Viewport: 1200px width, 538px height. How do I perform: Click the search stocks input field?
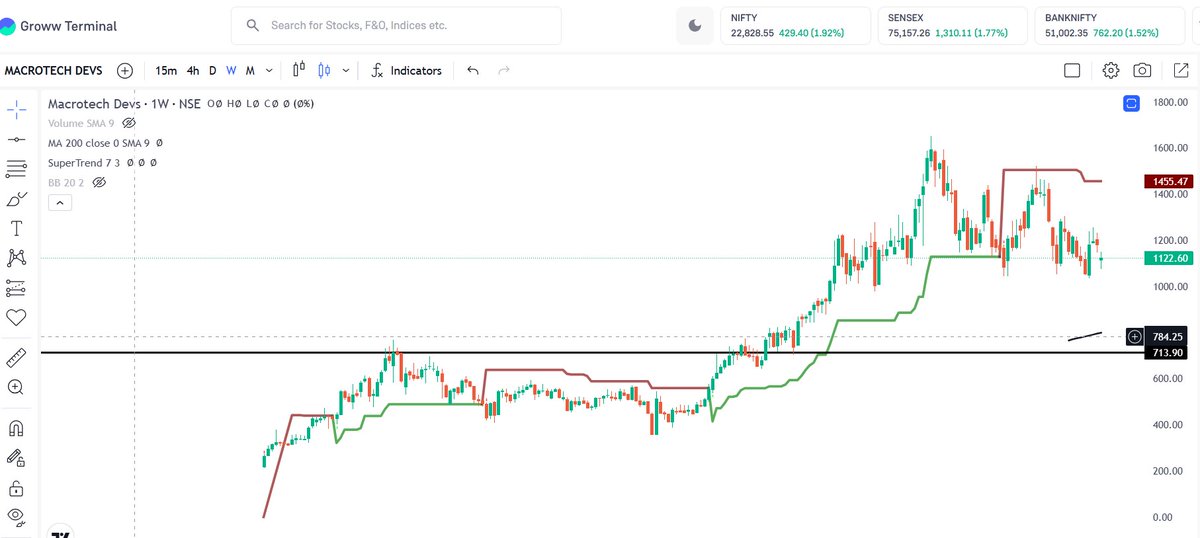[396, 25]
